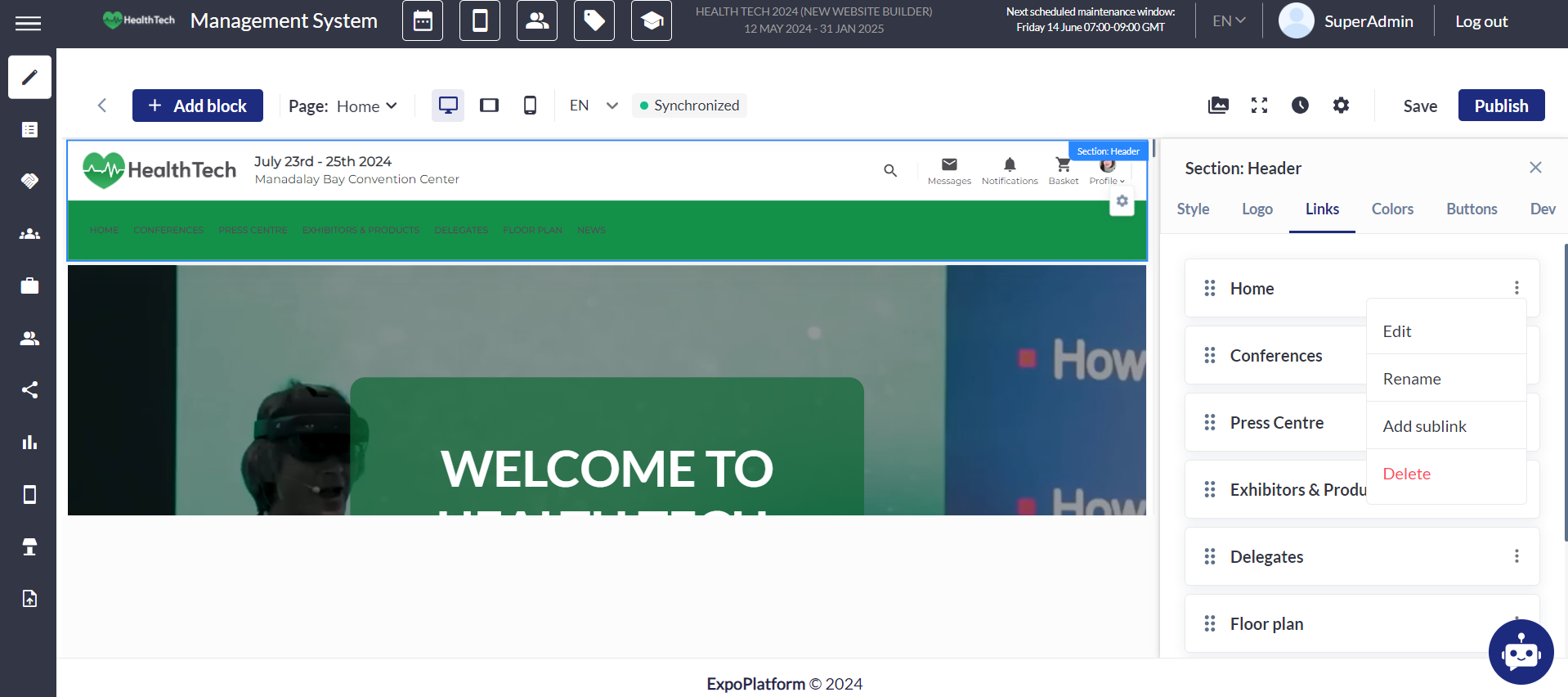Click PRESS CENTRE in the green nav bar

click(253, 231)
